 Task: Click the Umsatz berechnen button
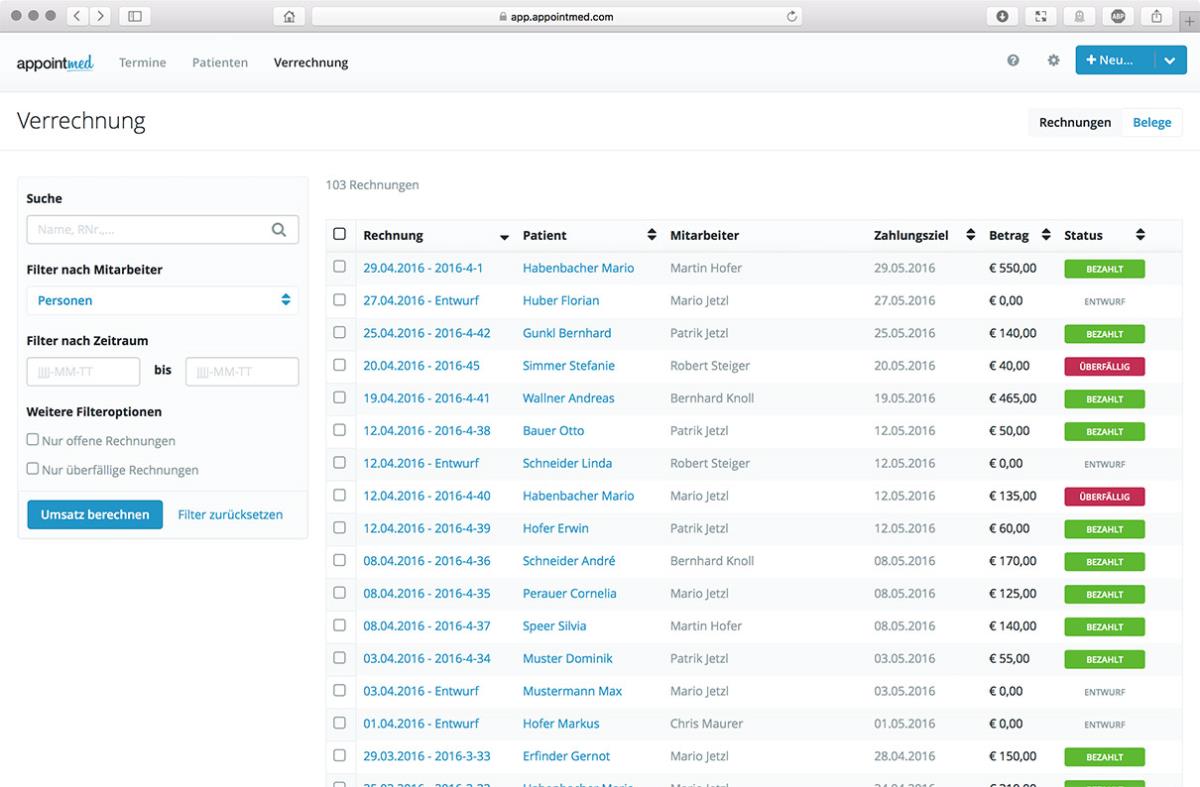coord(95,515)
